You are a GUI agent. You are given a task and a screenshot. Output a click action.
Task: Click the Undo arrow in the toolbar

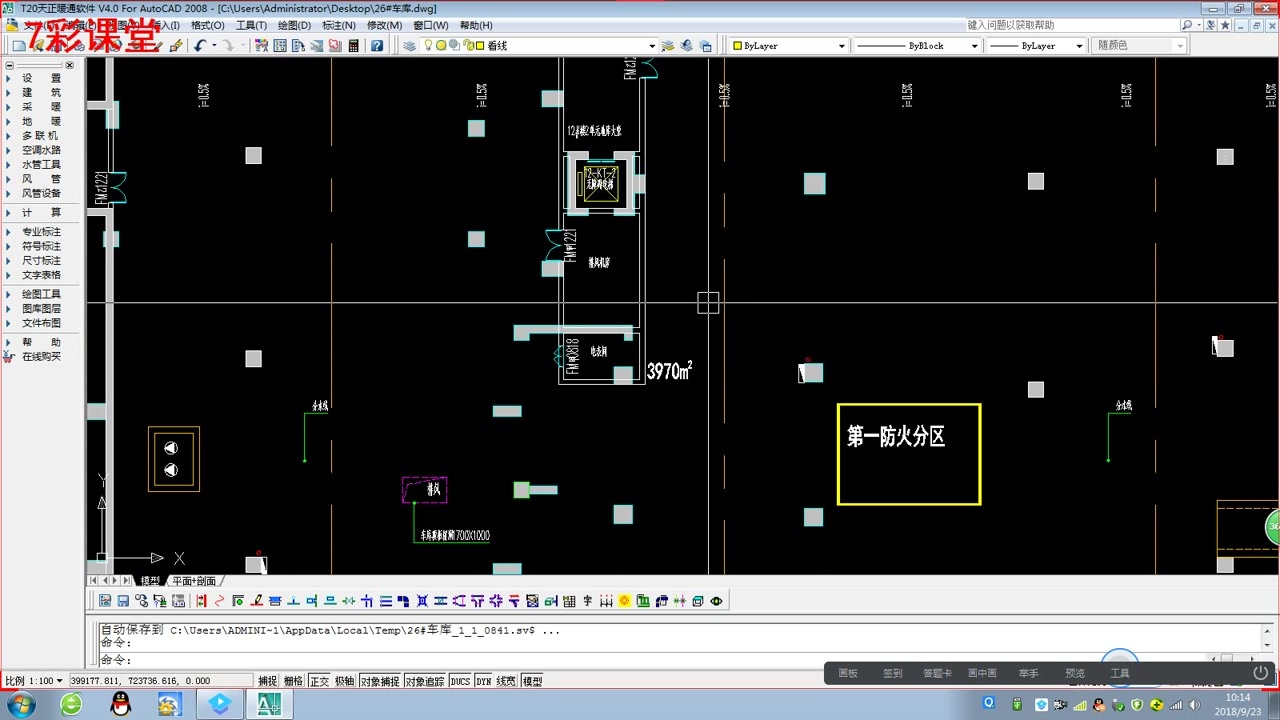(x=200, y=46)
